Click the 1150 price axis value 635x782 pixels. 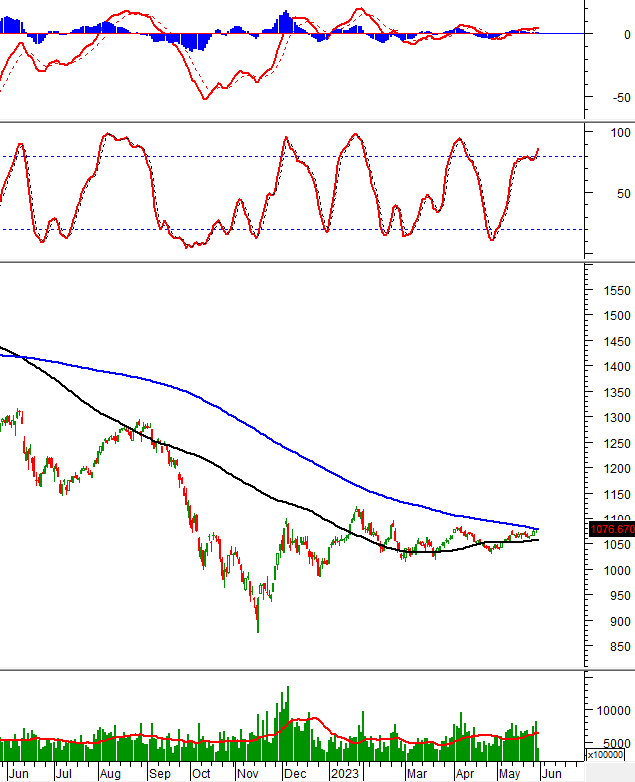(617, 495)
